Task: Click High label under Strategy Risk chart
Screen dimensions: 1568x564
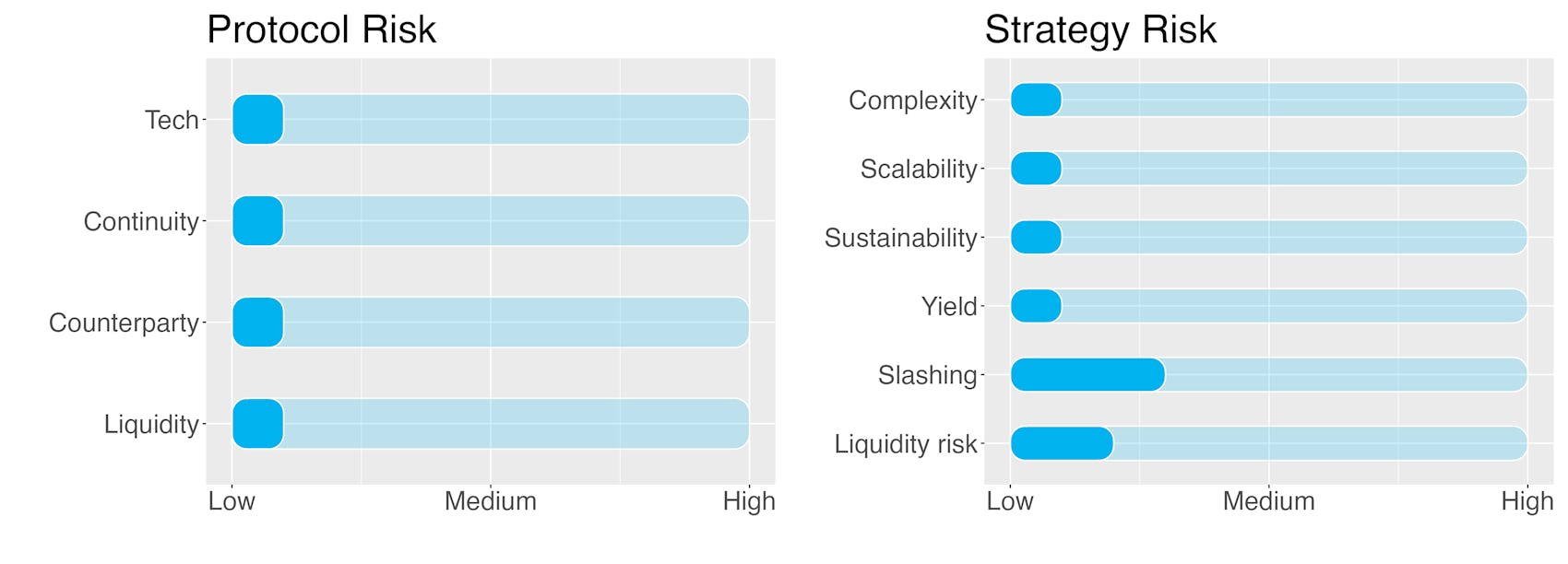Action: (x=1526, y=501)
